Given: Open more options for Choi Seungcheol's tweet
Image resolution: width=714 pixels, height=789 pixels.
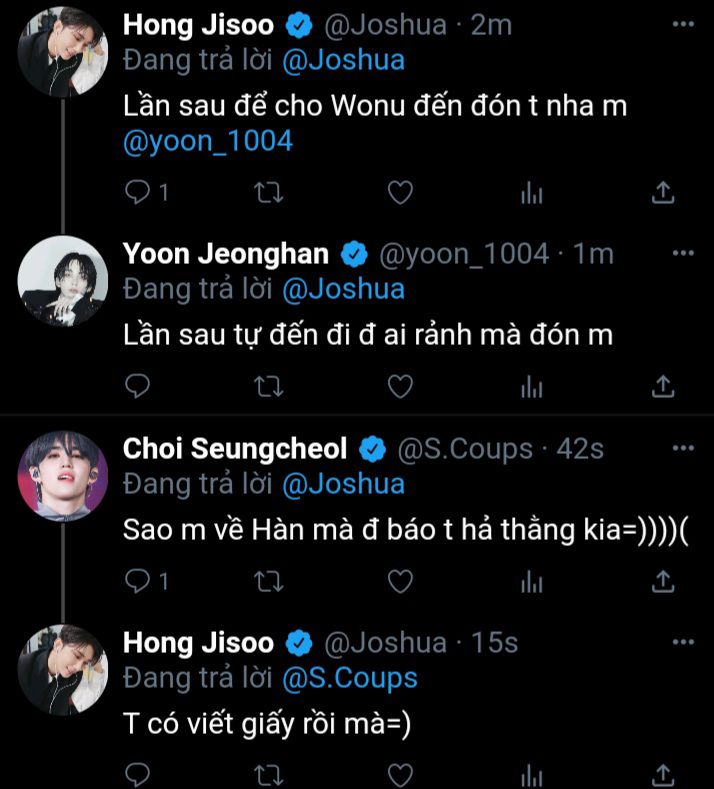Looking at the screenshot, I should [x=683, y=447].
